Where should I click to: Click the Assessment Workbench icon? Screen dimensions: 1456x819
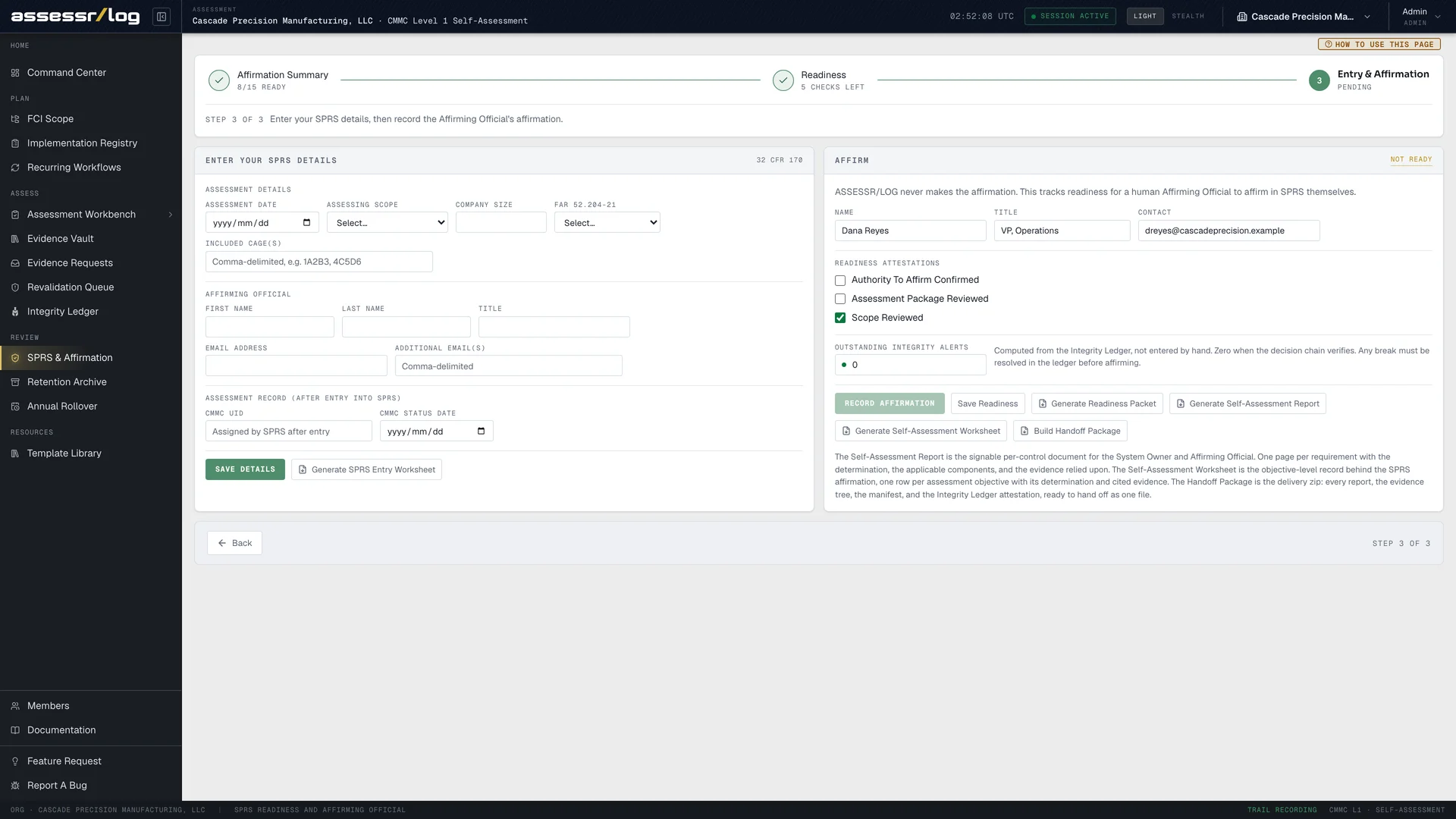pyautogui.click(x=15, y=215)
